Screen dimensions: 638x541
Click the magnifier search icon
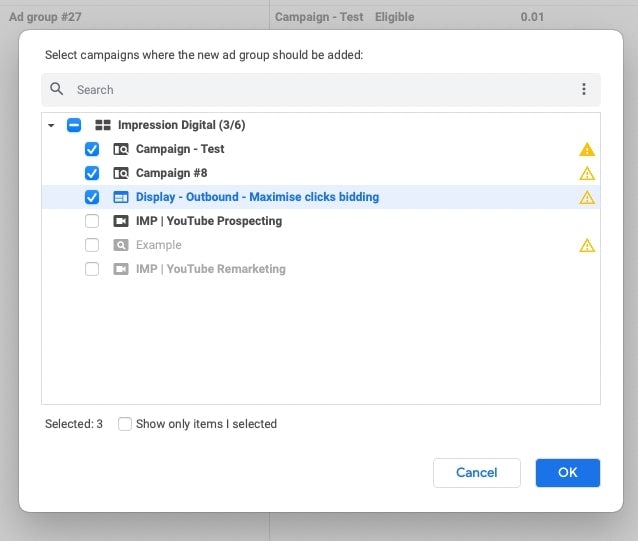click(x=57, y=89)
